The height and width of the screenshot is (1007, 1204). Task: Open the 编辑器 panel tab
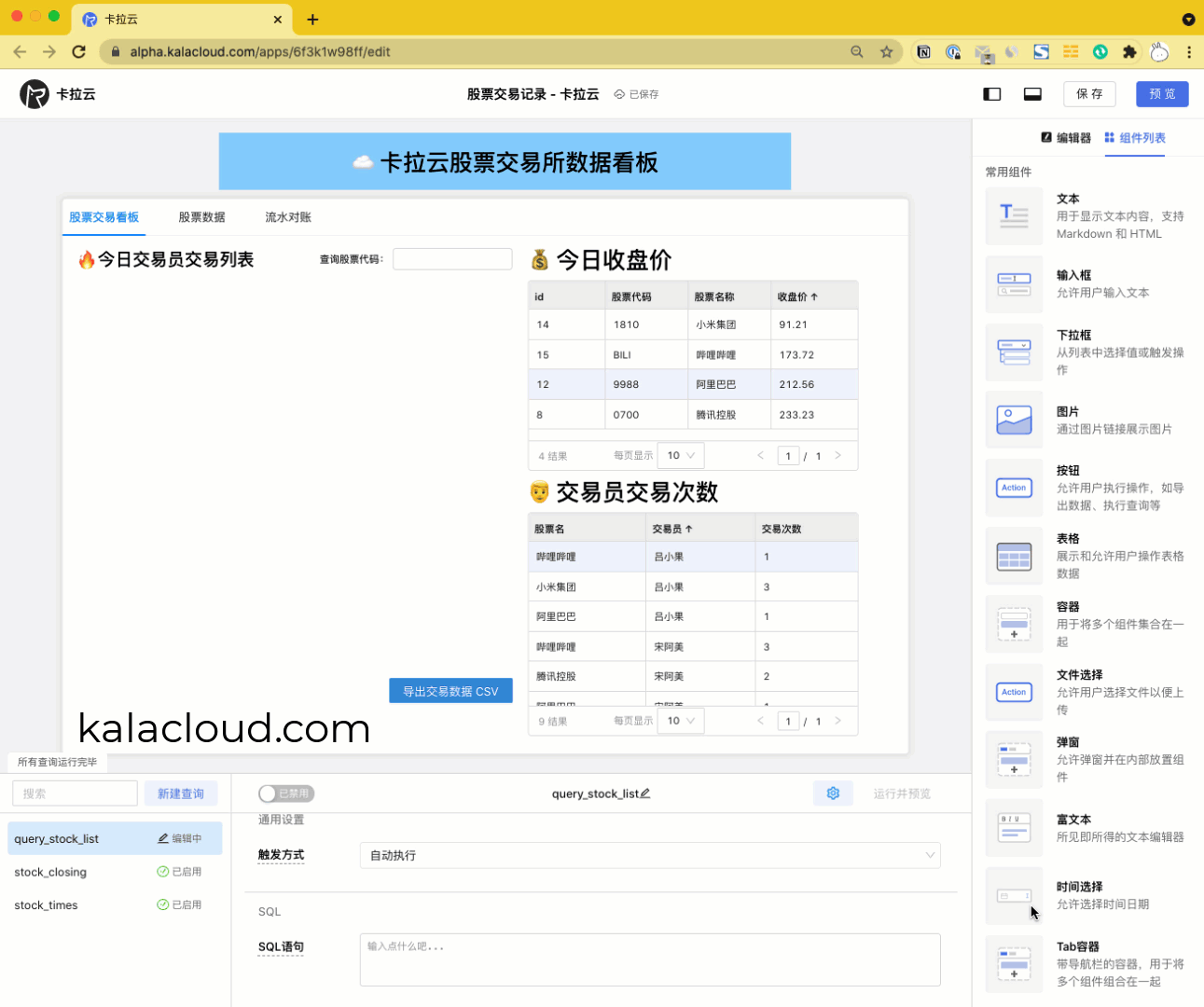(x=1066, y=138)
